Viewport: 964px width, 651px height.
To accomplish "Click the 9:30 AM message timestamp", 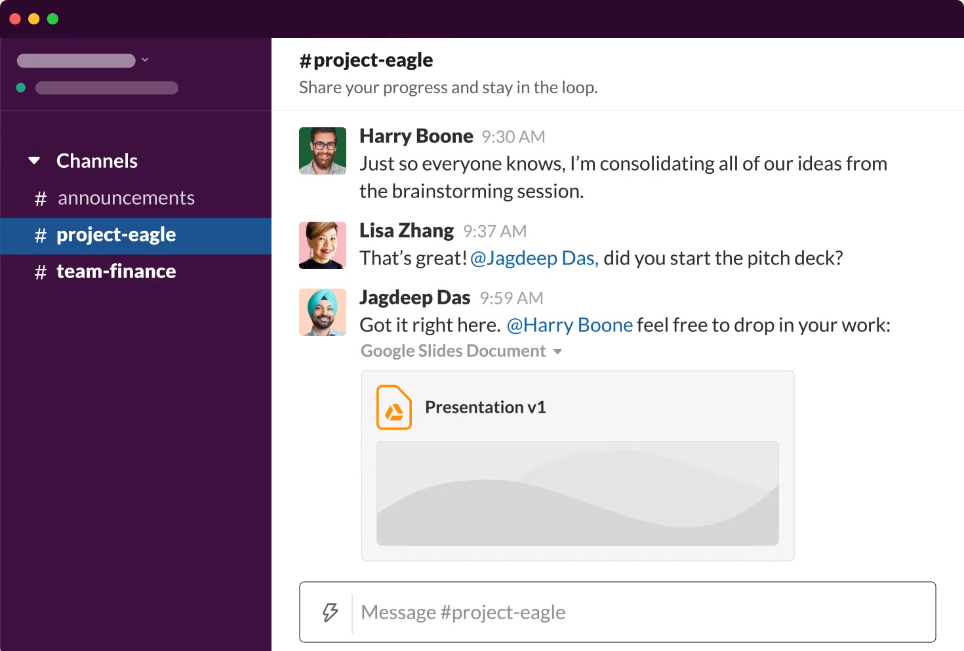I will 513,136.
